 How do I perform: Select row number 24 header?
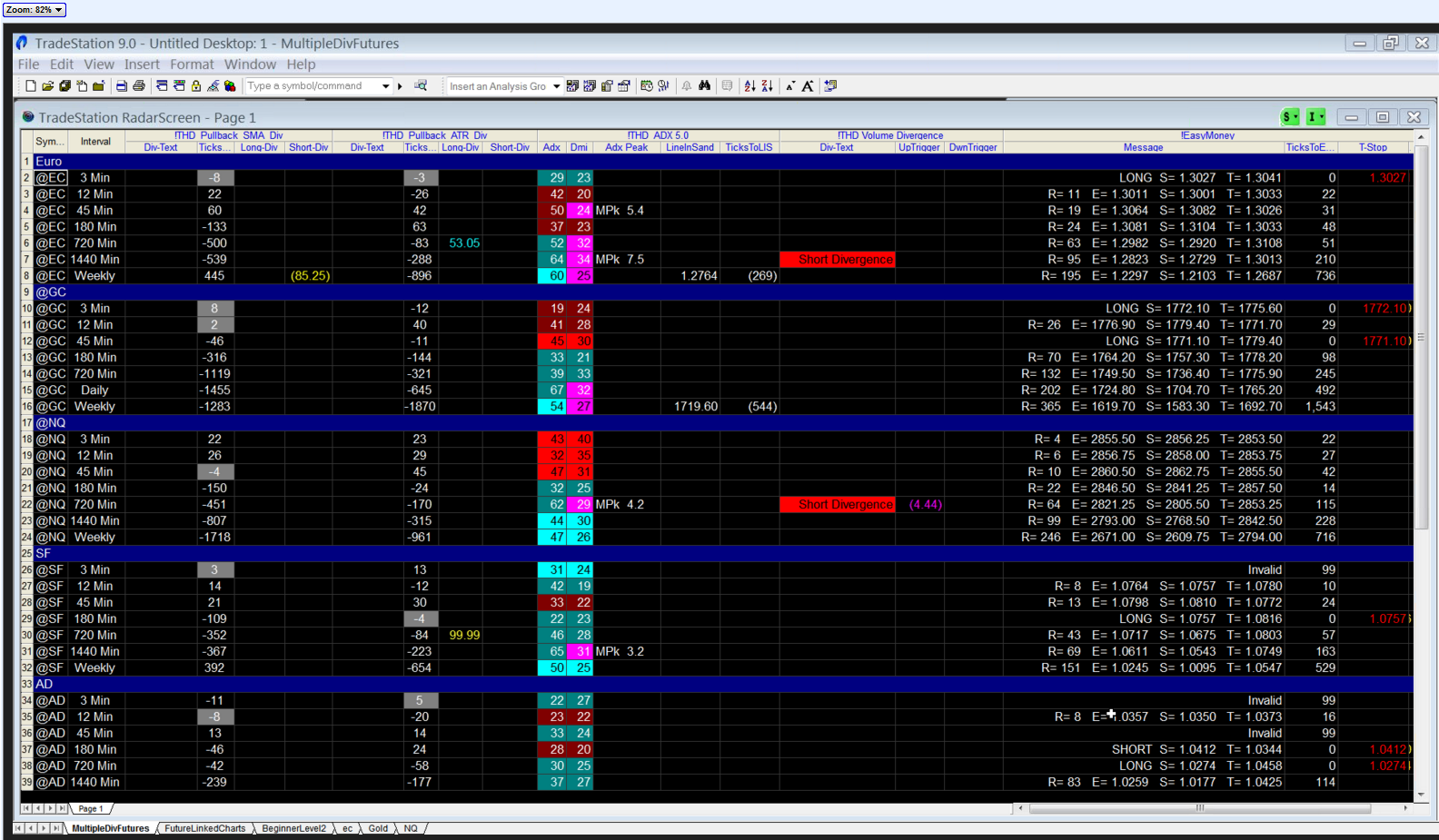point(26,538)
